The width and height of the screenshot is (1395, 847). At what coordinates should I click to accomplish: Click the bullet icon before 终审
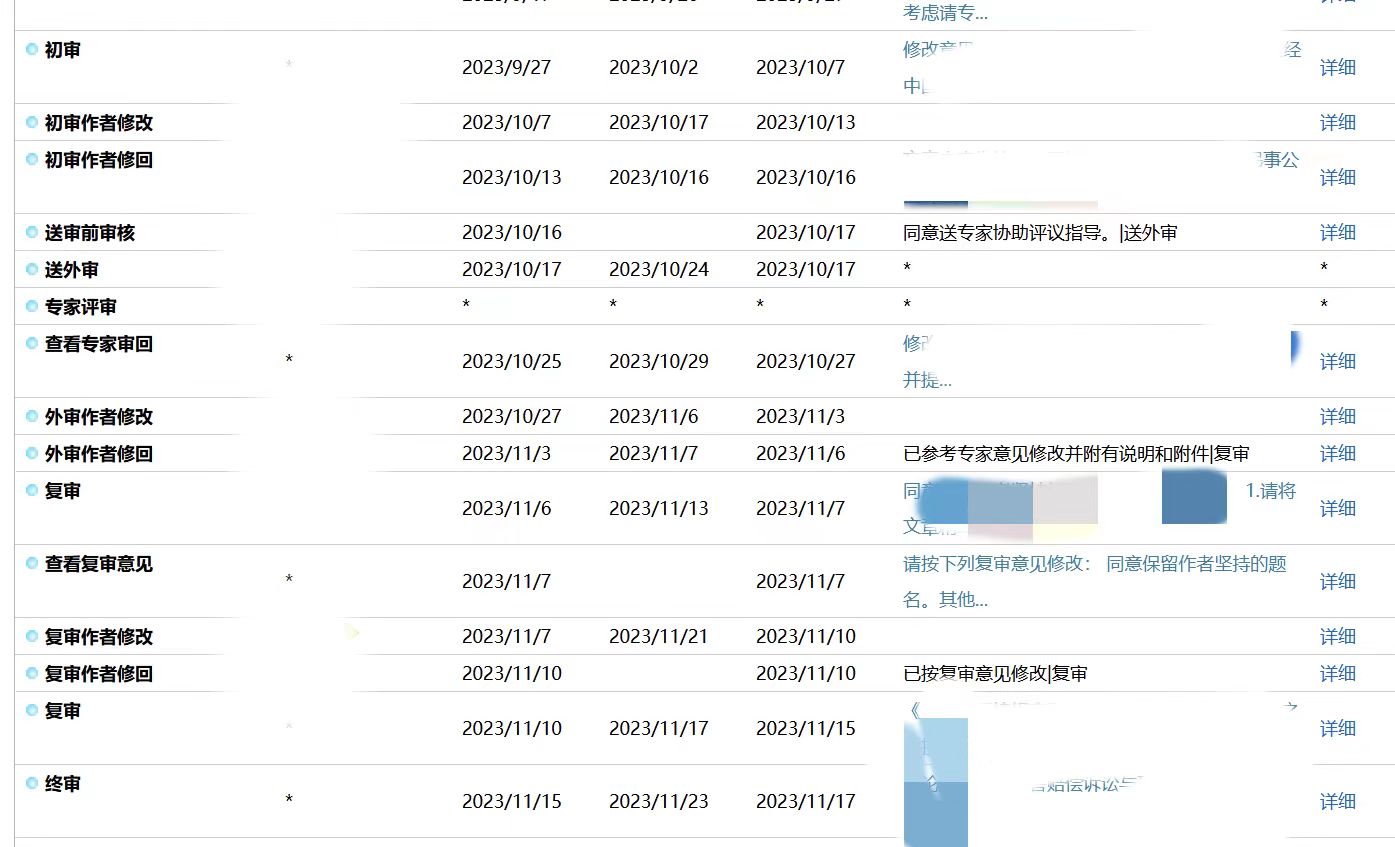click(x=32, y=783)
